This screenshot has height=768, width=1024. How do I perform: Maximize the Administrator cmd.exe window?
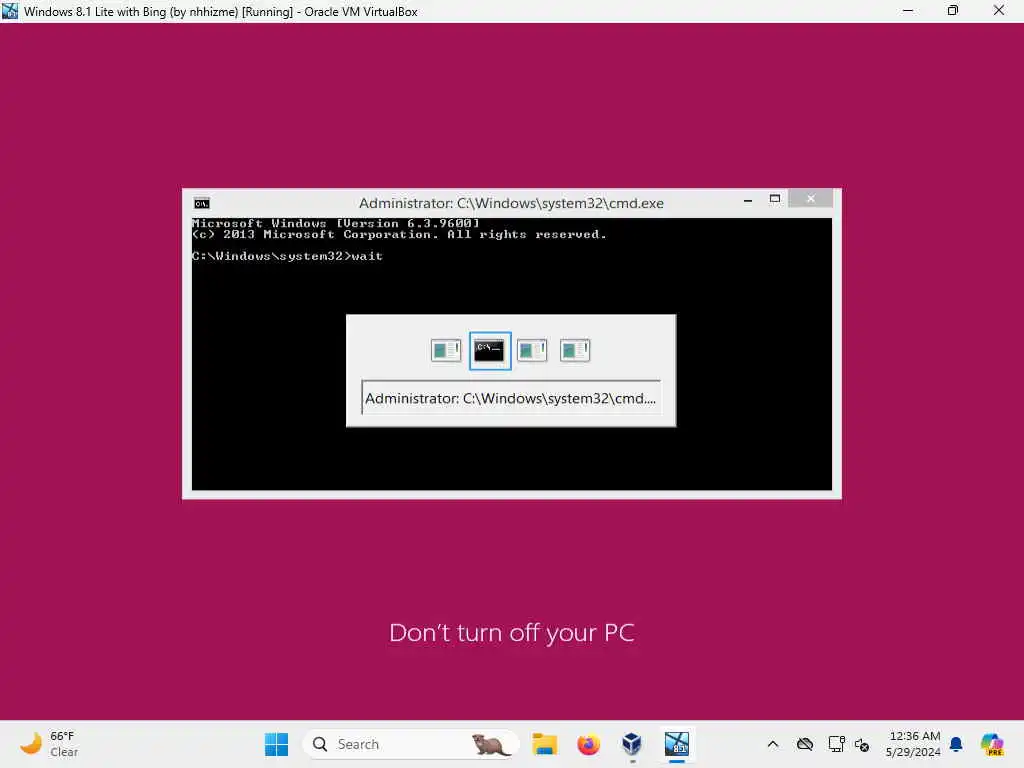click(775, 199)
